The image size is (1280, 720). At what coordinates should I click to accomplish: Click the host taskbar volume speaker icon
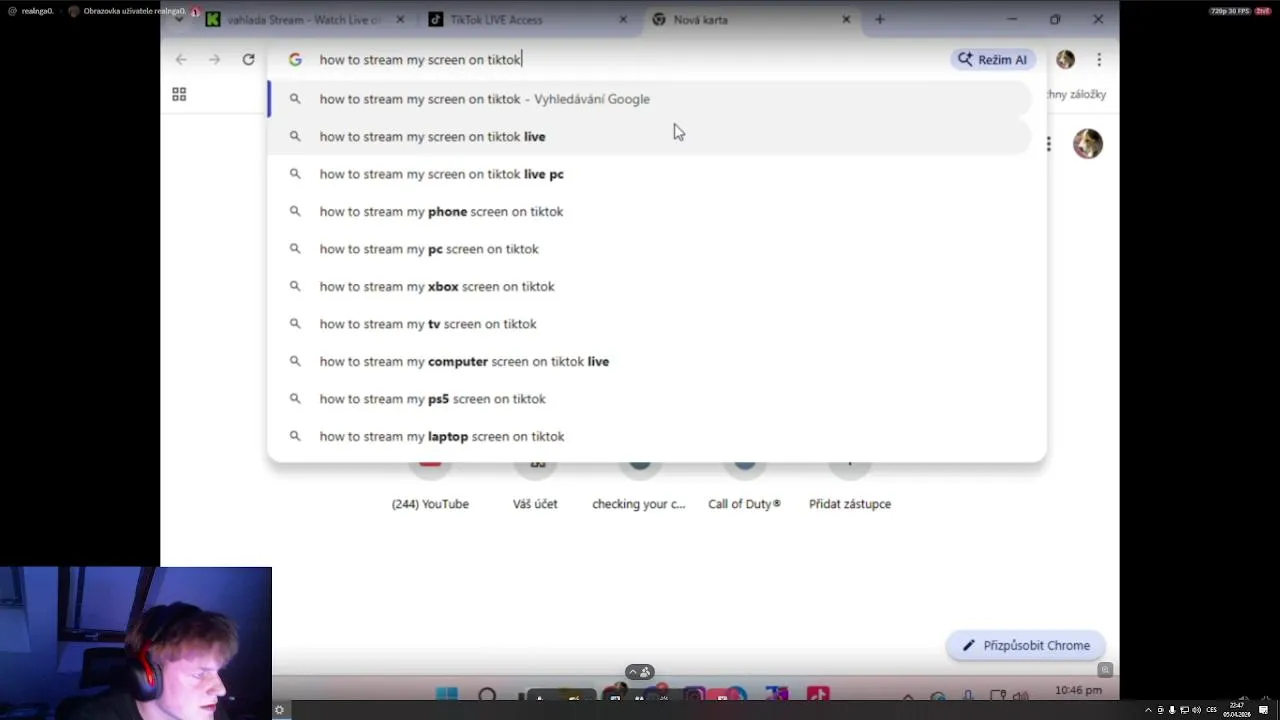pos(1197,710)
